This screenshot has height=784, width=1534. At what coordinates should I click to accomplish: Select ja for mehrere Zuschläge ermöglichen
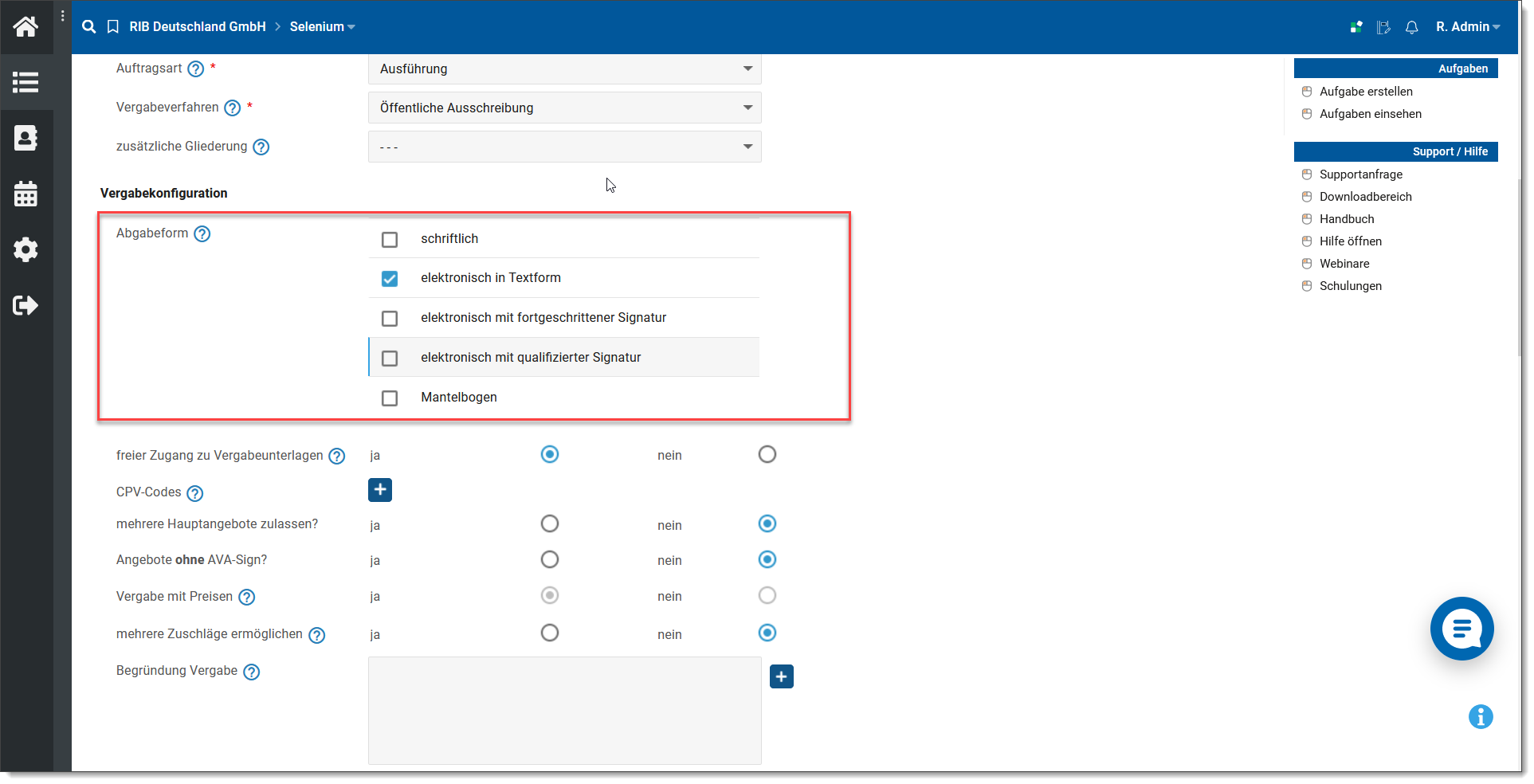tap(550, 633)
